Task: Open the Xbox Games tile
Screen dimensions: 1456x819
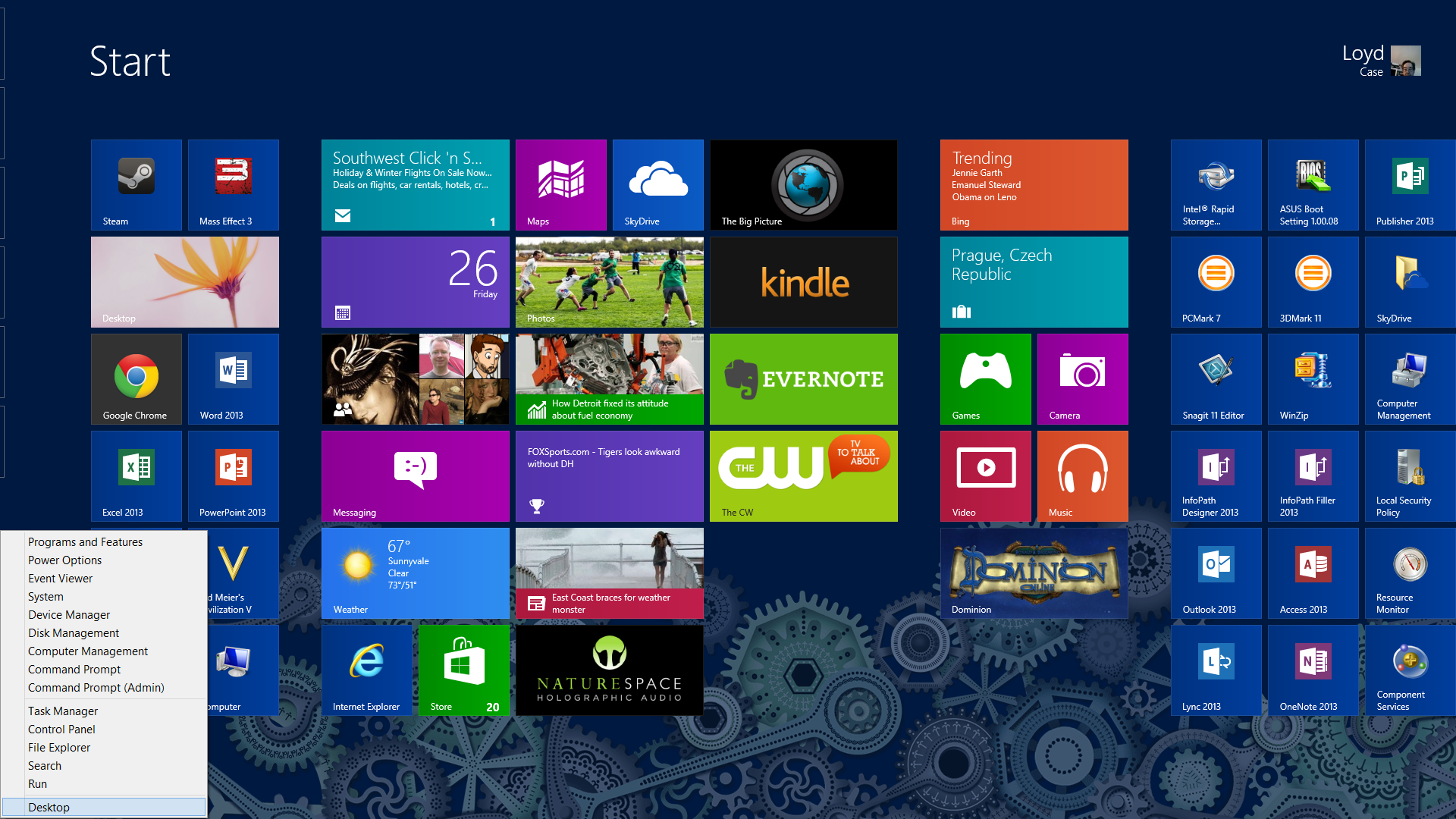Action: click(985, 378)
